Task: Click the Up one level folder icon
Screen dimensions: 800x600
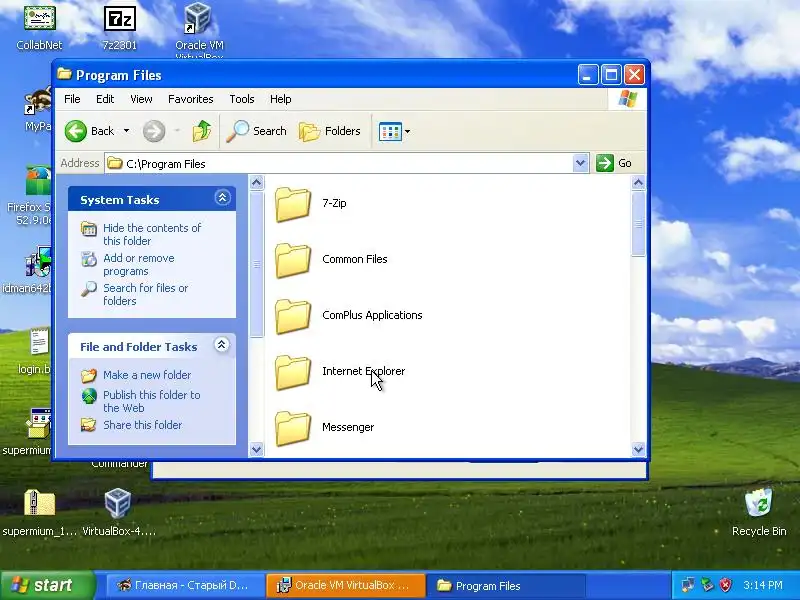Action: pos(202,131)
